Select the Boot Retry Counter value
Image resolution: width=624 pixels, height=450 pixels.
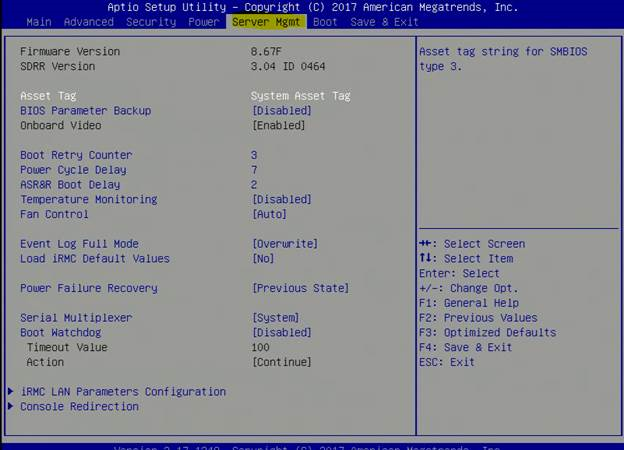click(254, 155)
